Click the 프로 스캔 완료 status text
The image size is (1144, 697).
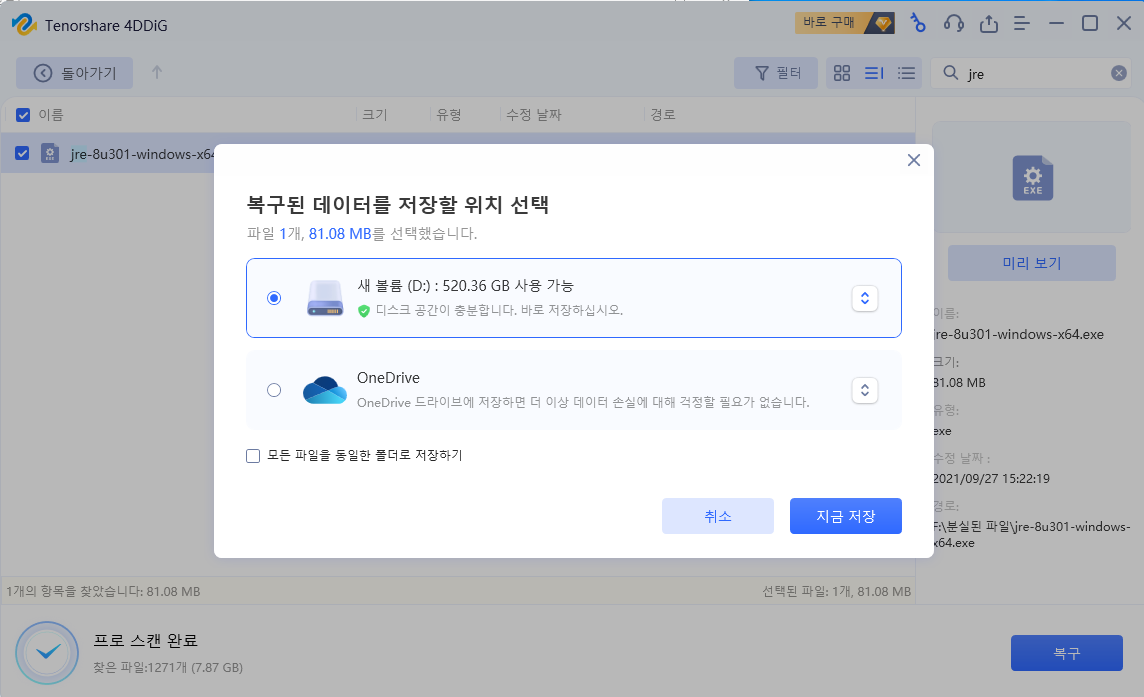[x=146, y=641]
